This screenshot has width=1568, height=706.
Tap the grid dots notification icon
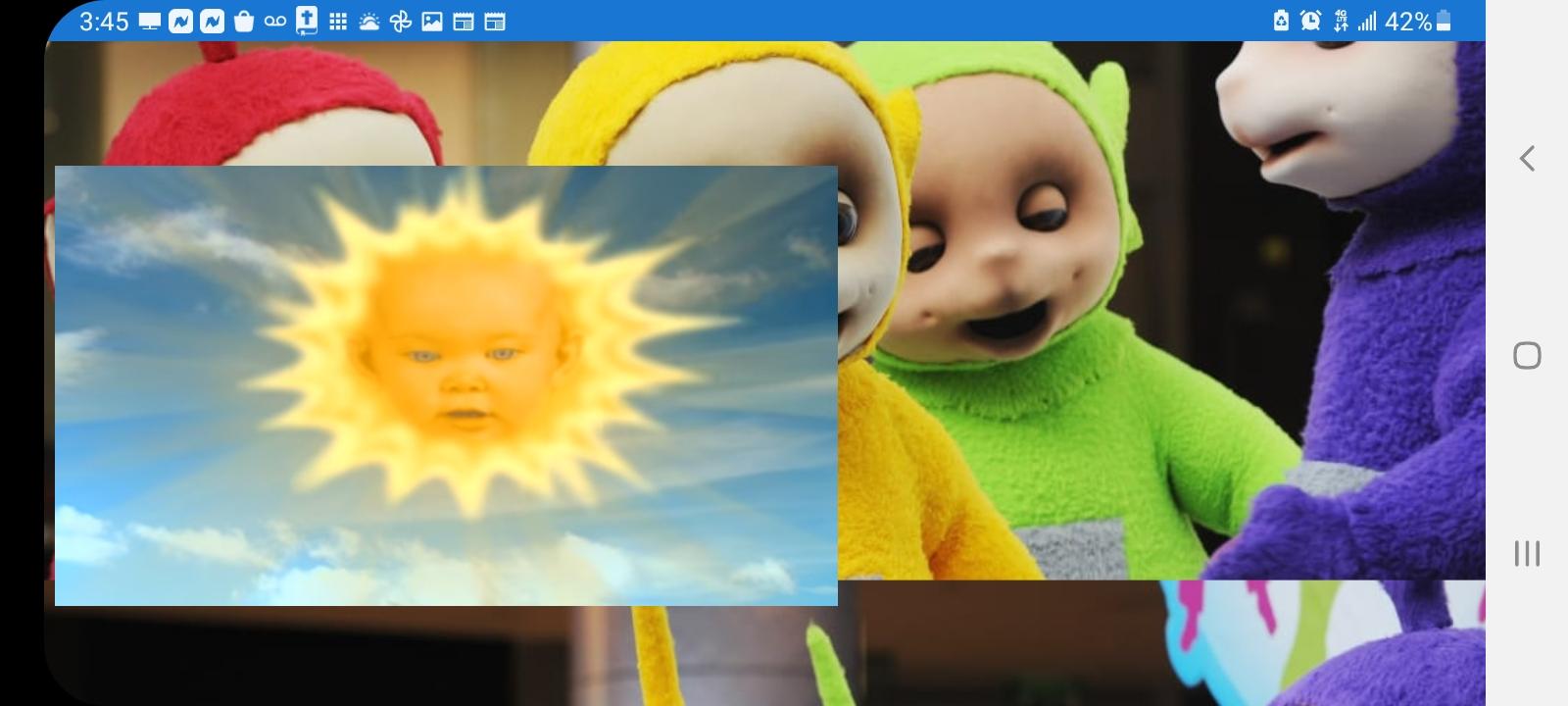click(x=338, y=22)
